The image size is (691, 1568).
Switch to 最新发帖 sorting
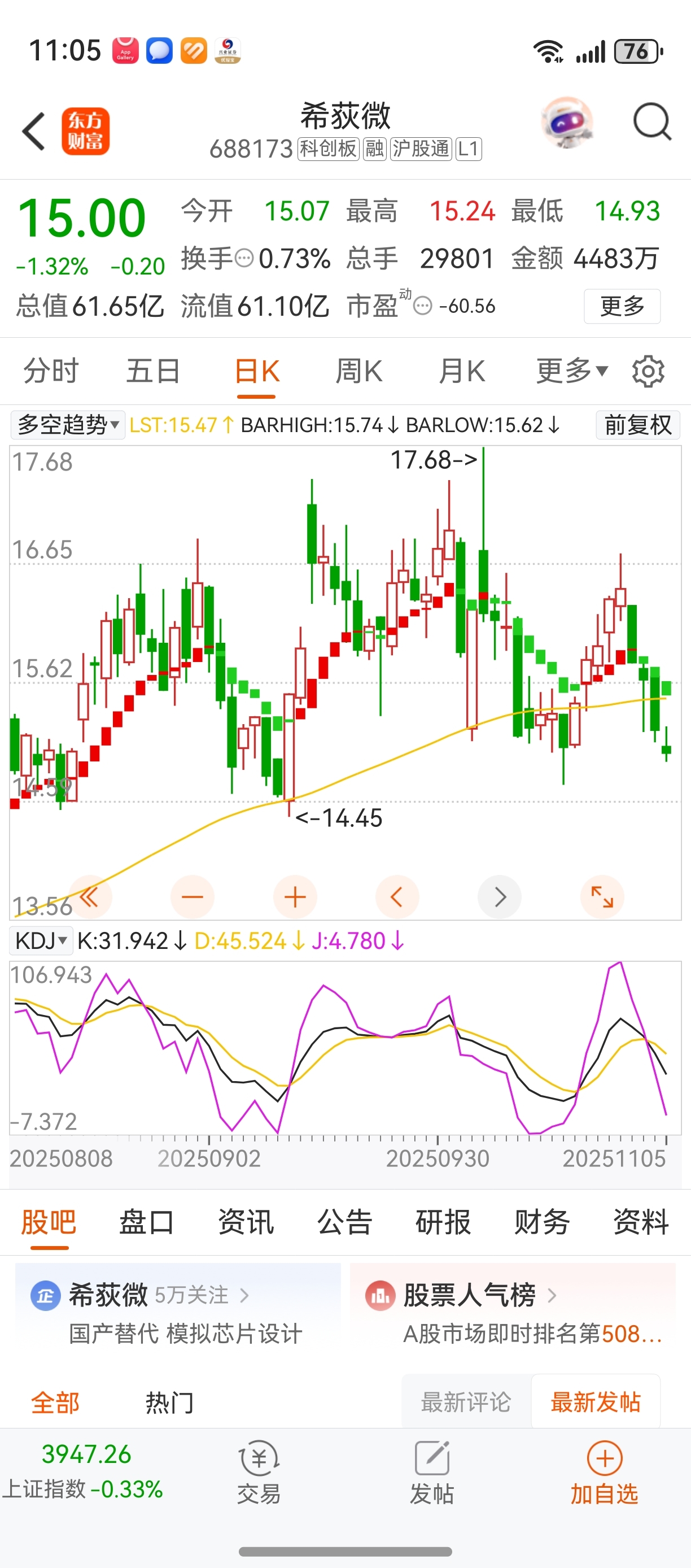pyautogui.click(x=596, y=1402)
